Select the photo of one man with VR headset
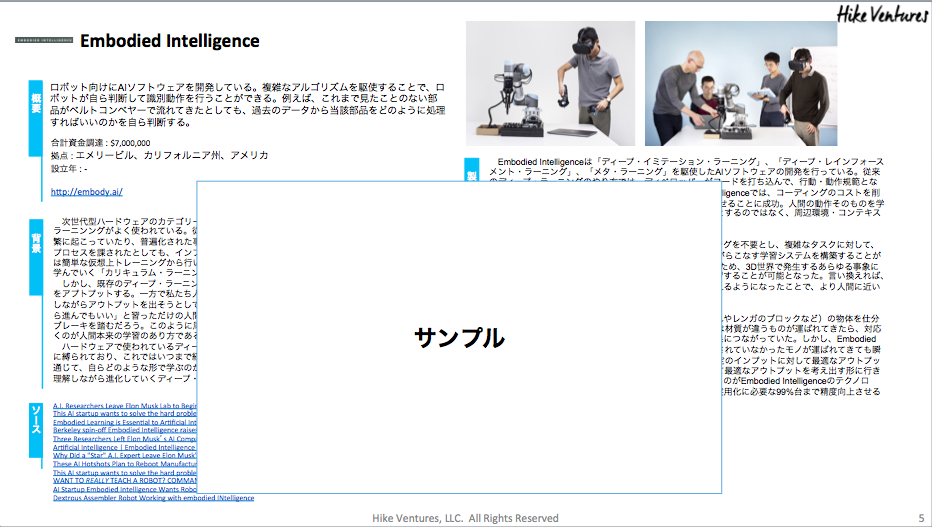 click(x=550, y=84)
